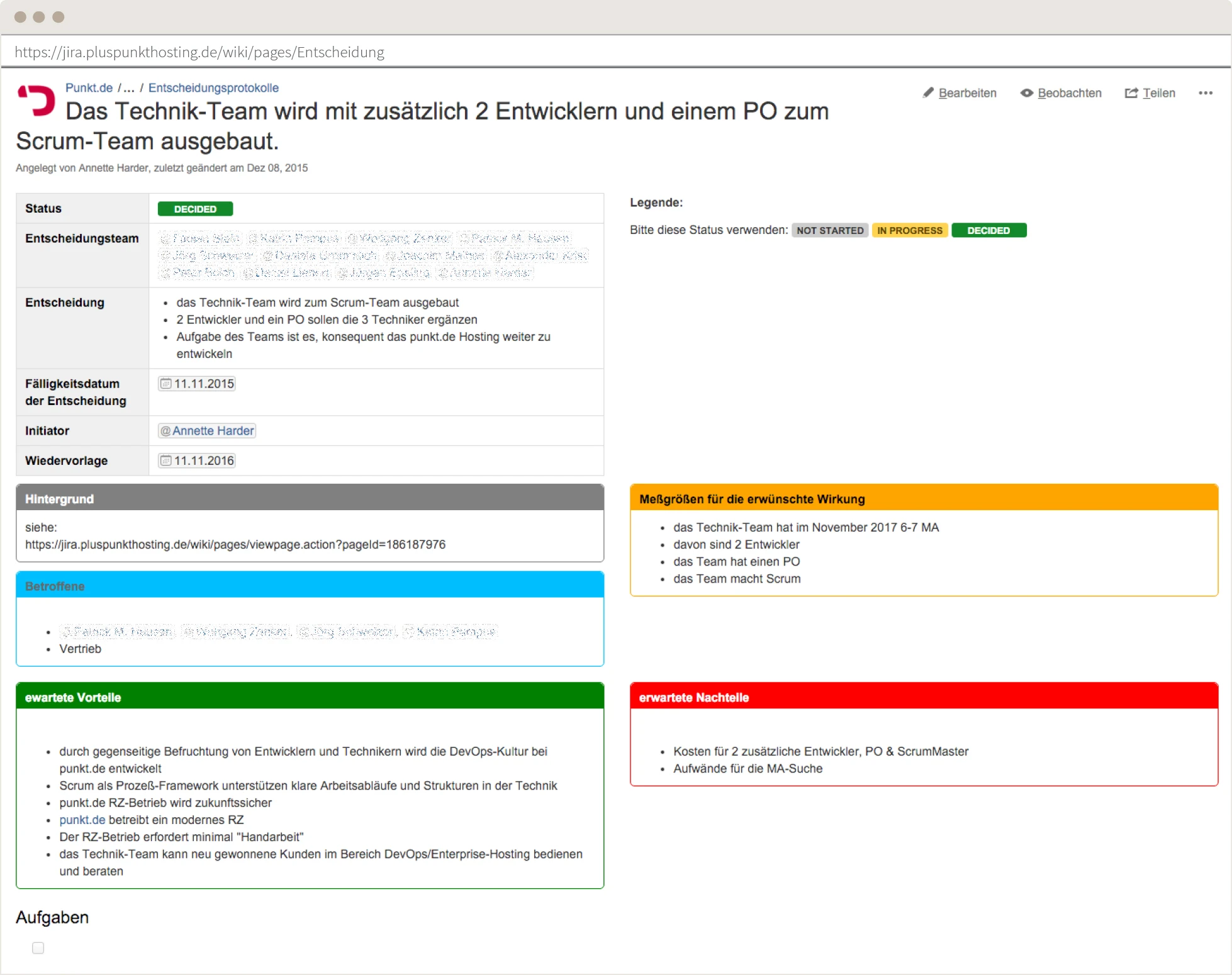Click the orange 'Meßgrößen für die erwünschte Wirkung' header
Image resolution: width=1232 pixels, height=975 pixels.
point(924,498)
